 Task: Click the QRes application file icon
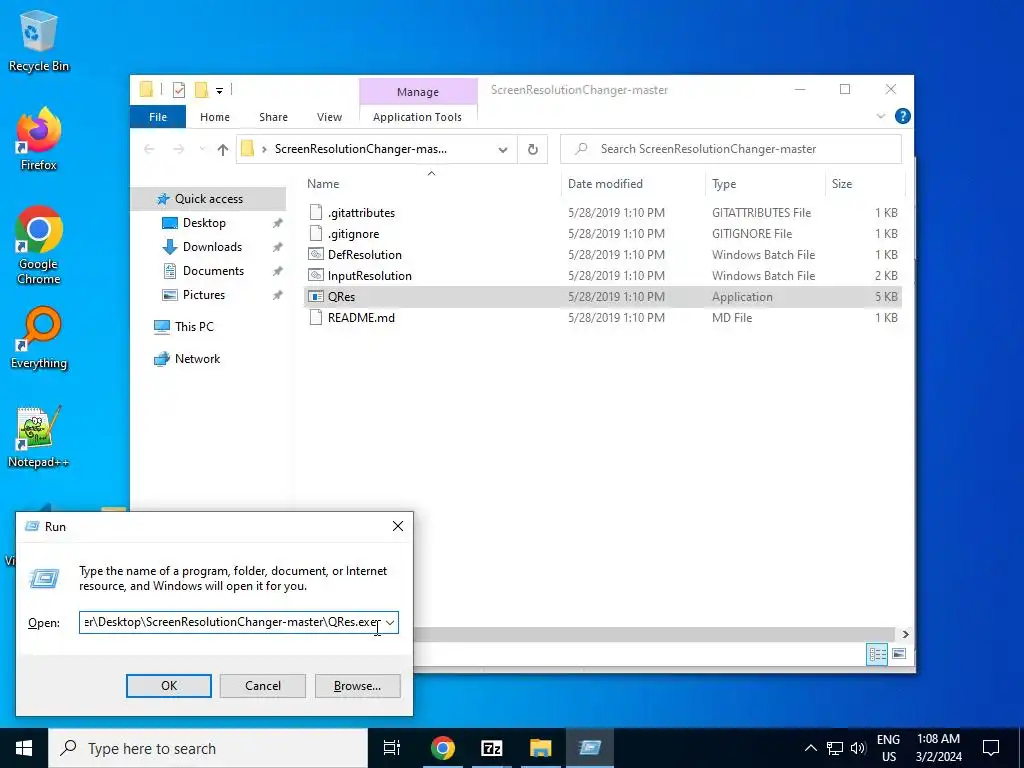316,296
